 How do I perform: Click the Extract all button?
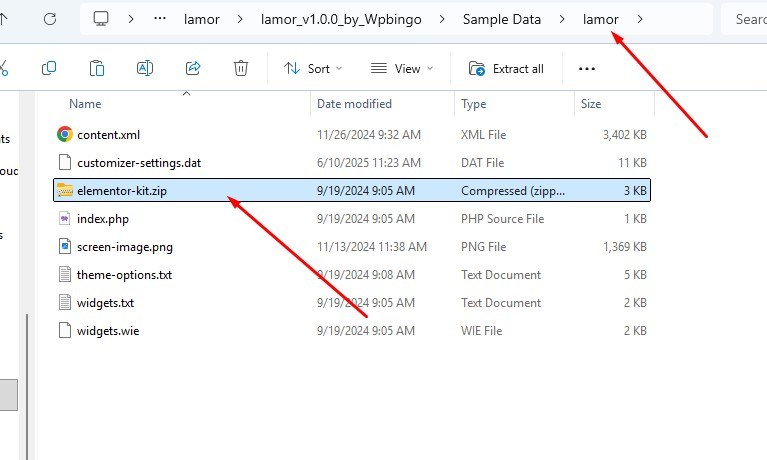(507, 68)
